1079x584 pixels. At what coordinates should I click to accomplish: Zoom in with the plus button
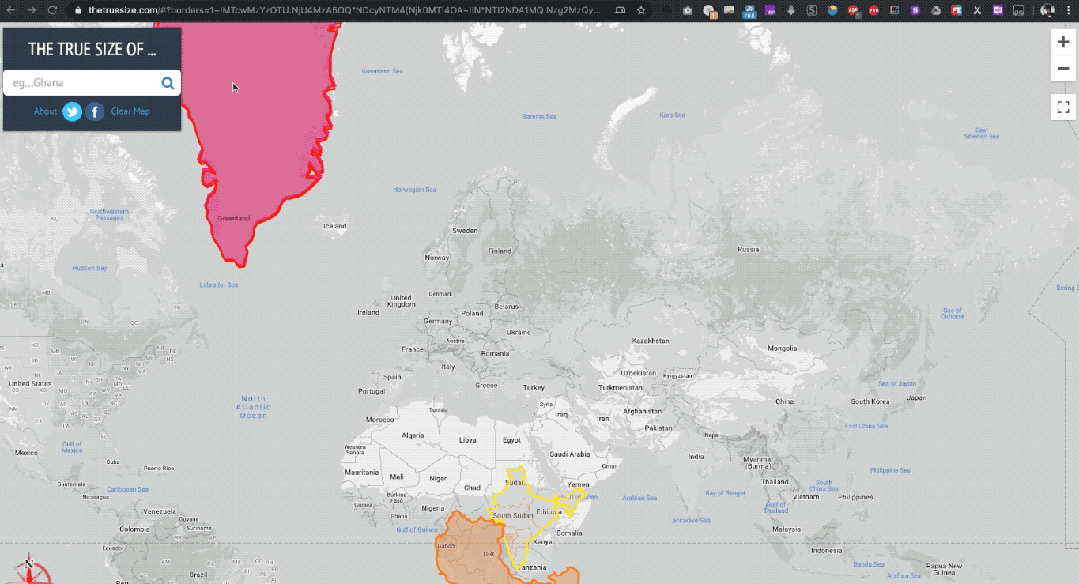1063,42
